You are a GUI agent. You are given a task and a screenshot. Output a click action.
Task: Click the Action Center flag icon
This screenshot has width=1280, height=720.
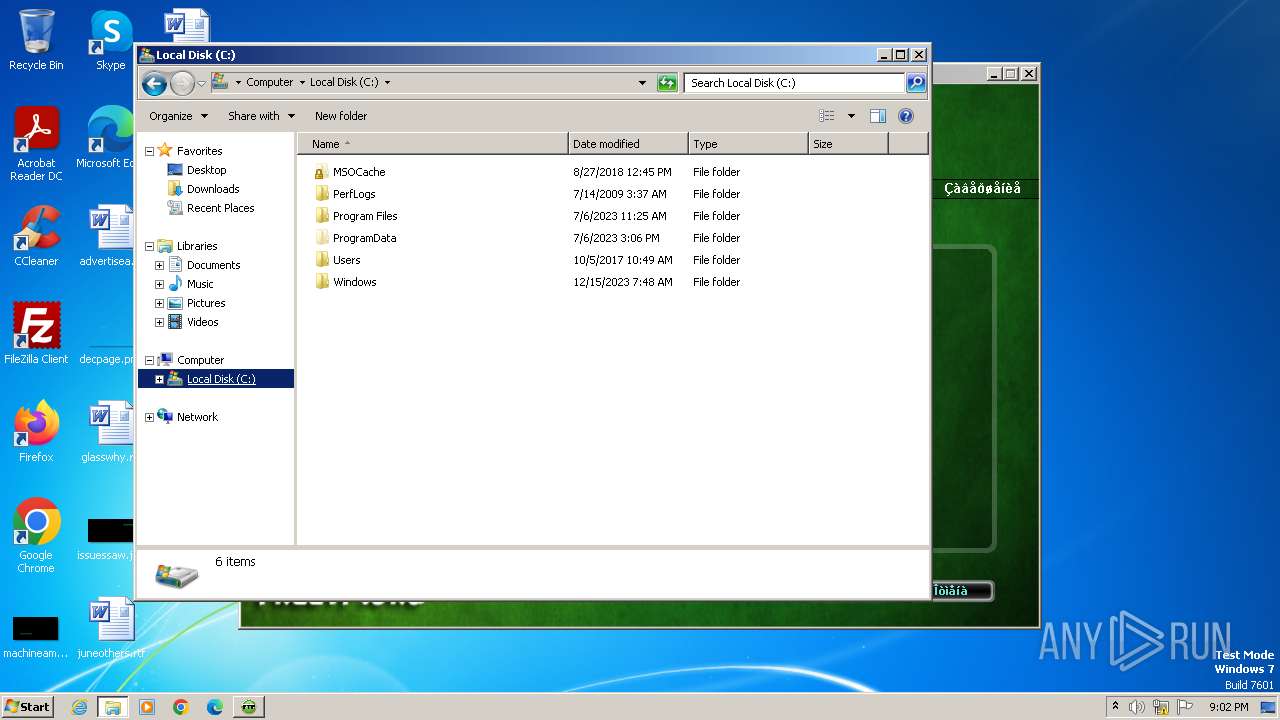click(1185, 707)
